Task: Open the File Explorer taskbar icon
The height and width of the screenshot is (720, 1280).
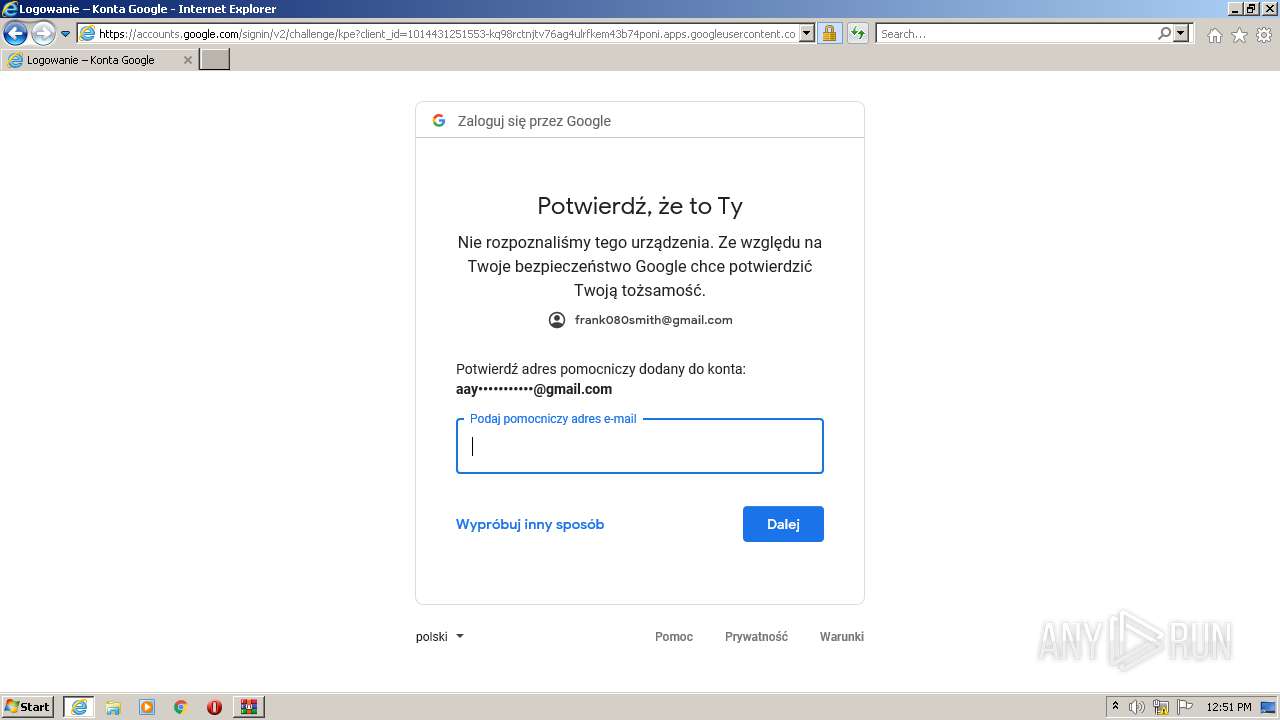Action: pos(113,707)
